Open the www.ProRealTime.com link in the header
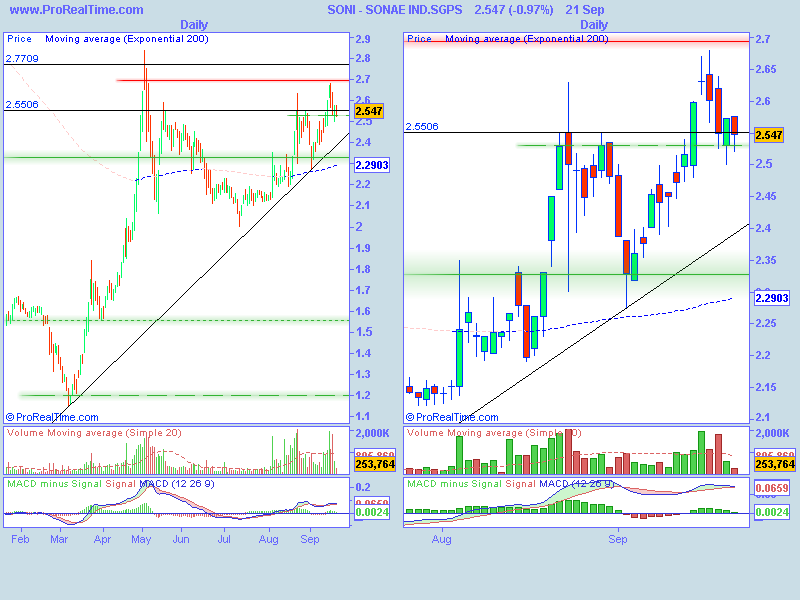This screenshot has height=600, width=800. click(77, 10)
